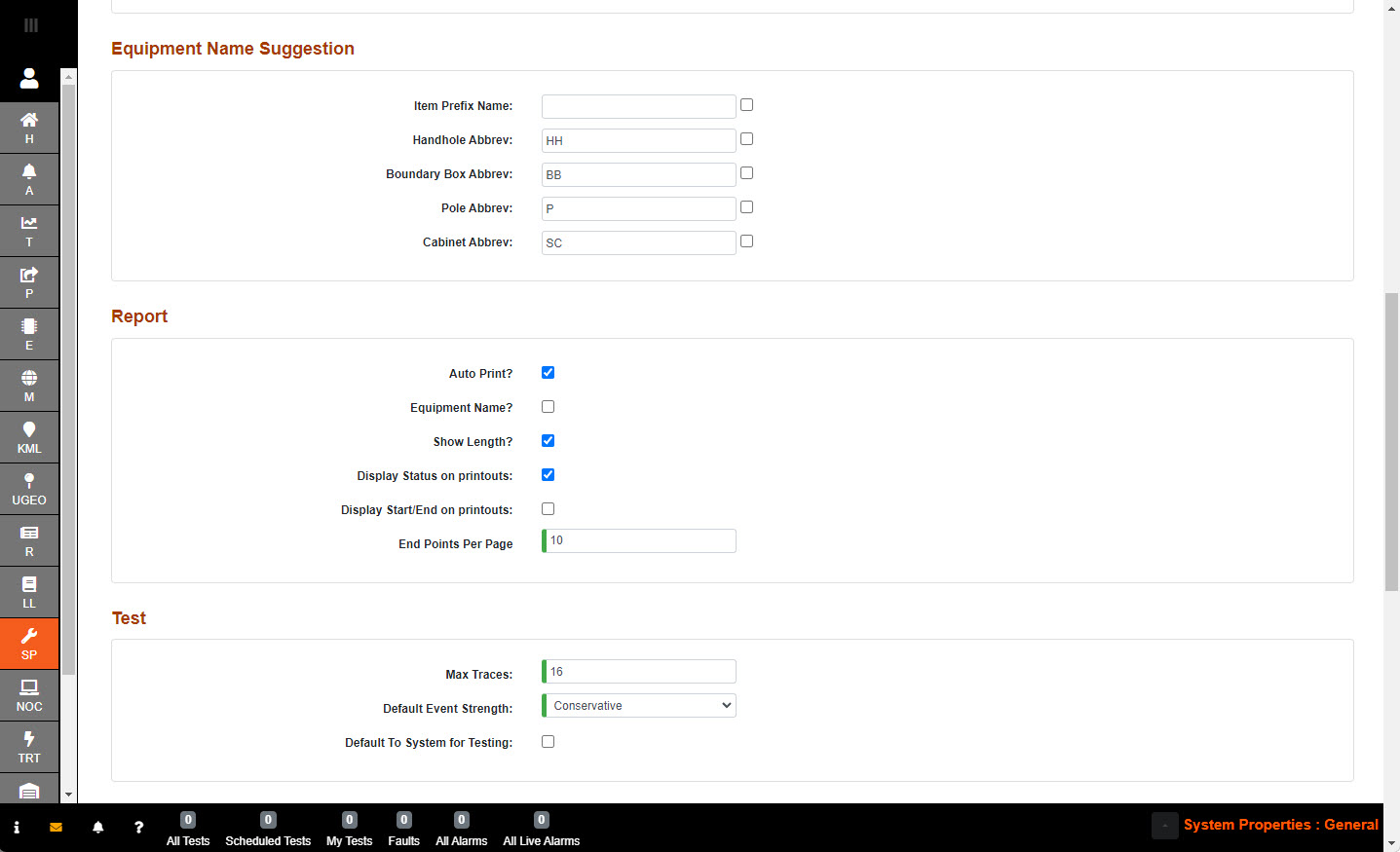Check Default To System for Testing

548,742
